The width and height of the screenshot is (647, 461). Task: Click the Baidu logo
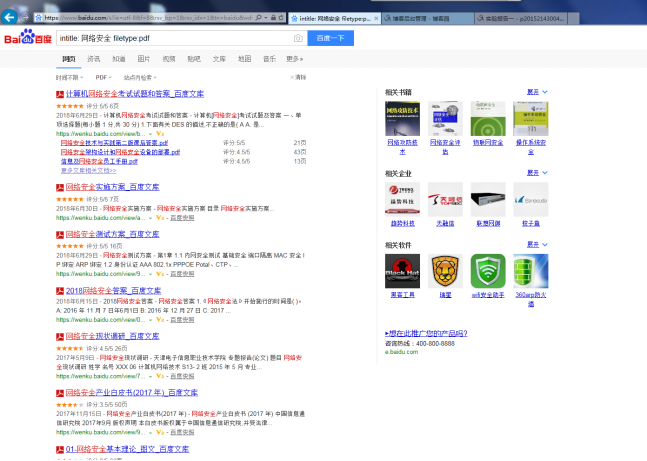[x=28, y=37]
